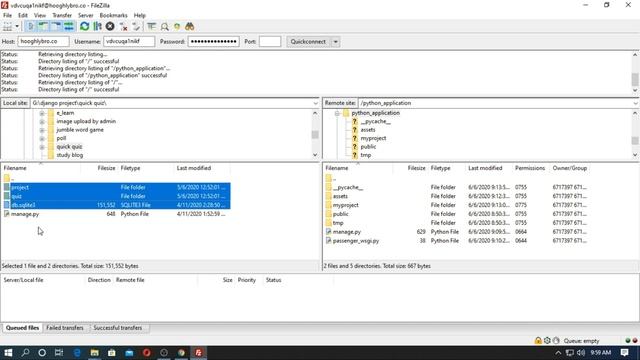This screenshot has height=360, width=640.
Task: Click the Host input field
Action: [43, 42]
